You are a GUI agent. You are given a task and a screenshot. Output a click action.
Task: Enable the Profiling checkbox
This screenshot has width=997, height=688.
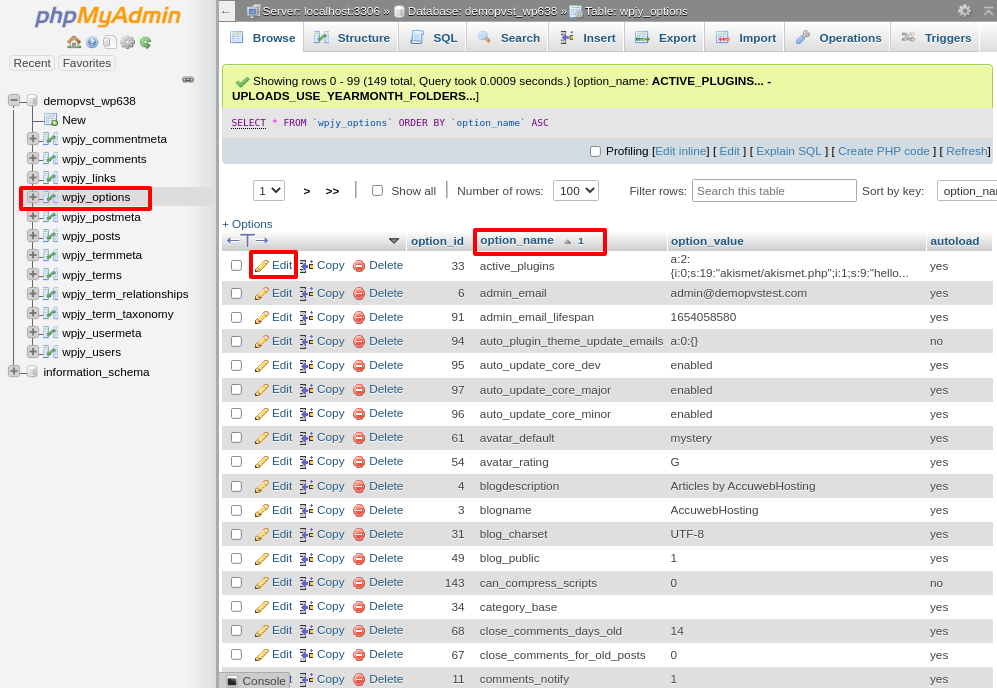(x=595, y=151)
